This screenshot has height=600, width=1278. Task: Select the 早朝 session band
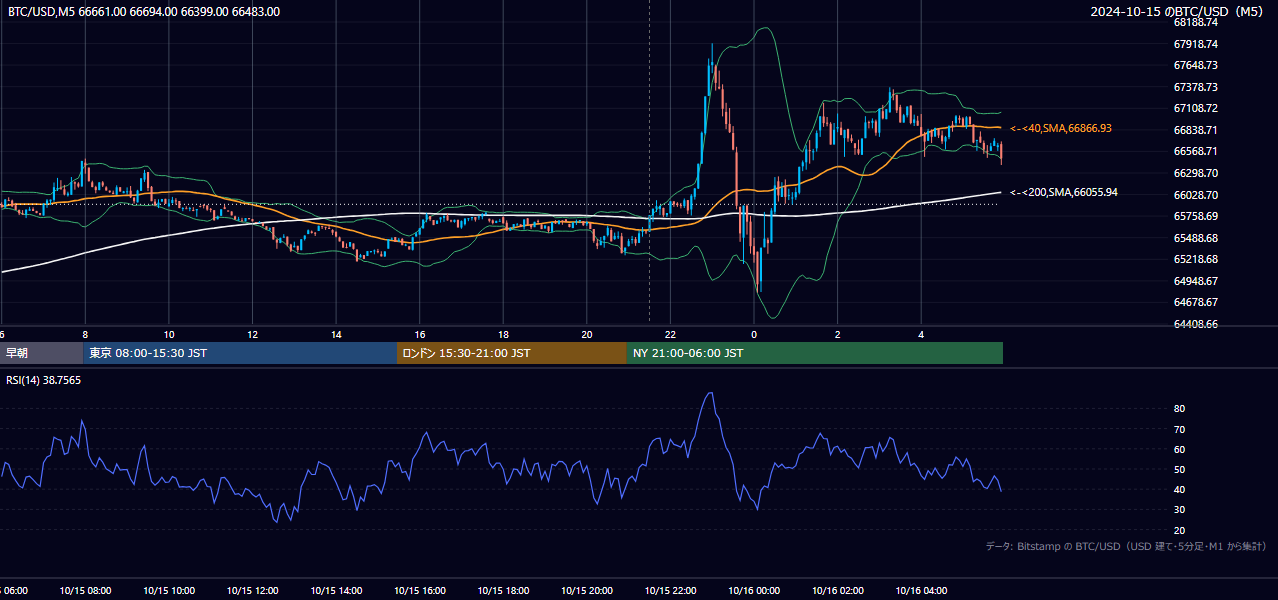click(x=42, y=353)
